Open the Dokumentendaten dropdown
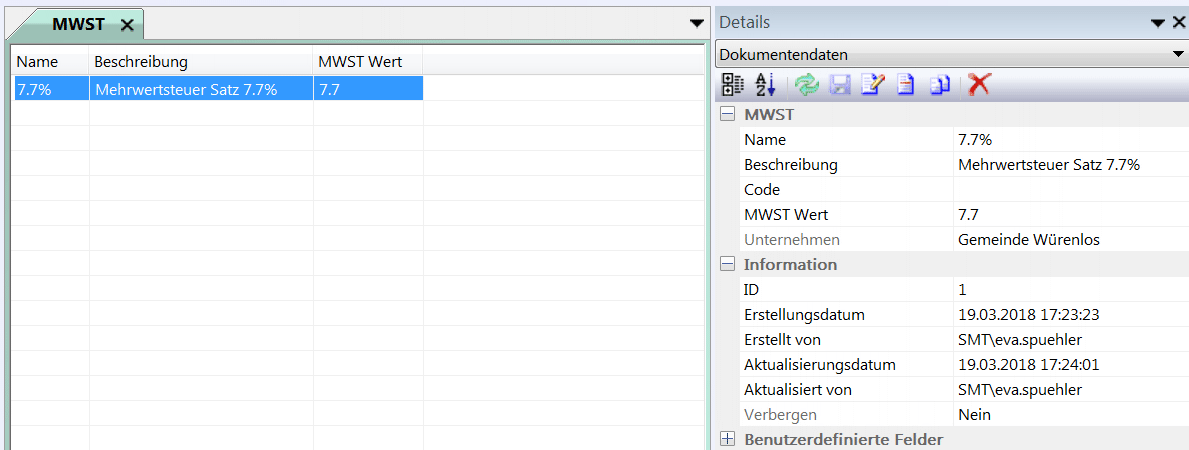This screenshot has height=450, width=1189. tap(1178, 54)
